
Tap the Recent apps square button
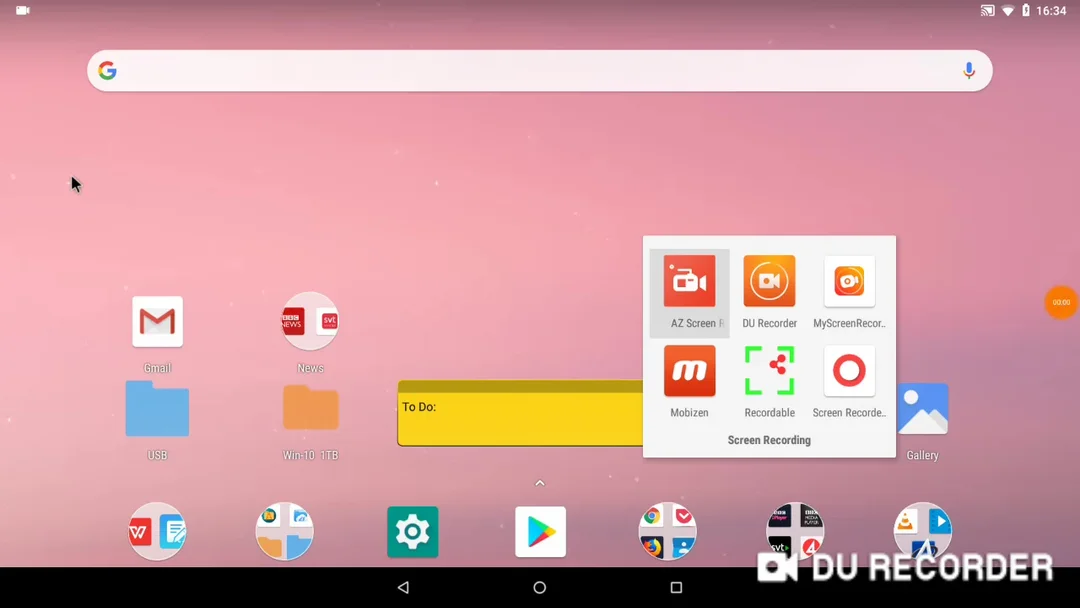(x=676, y=587)
